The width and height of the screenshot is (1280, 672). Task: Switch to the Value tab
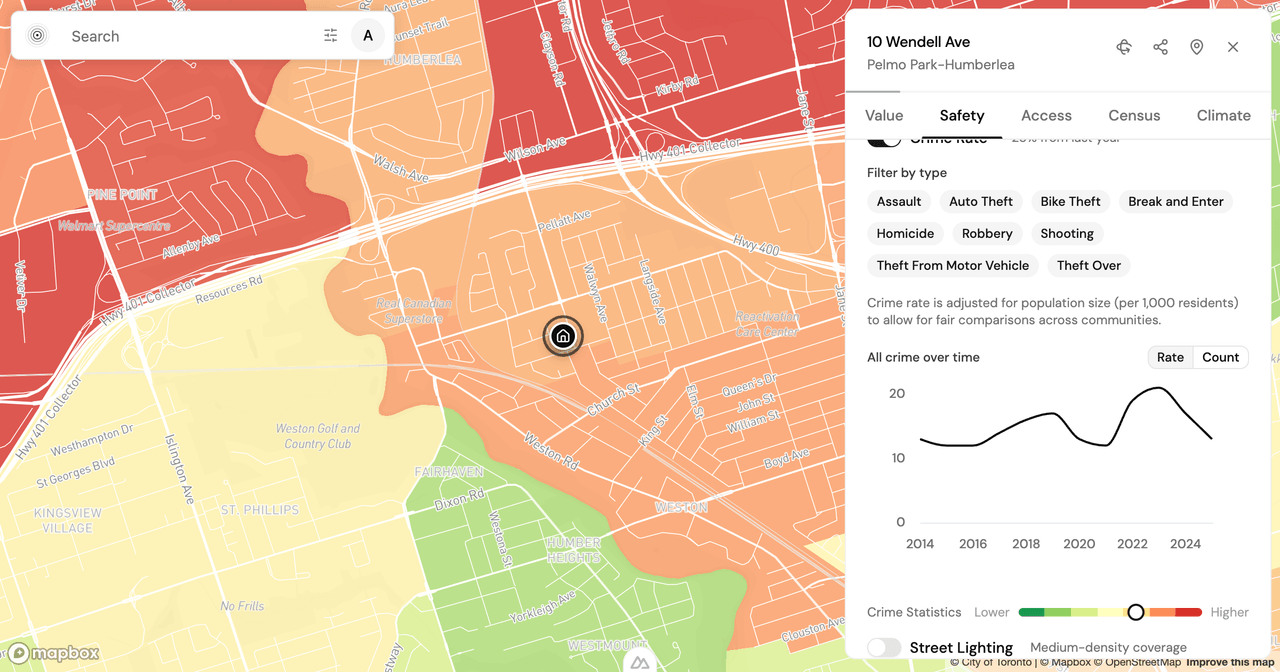coord(884,115)
